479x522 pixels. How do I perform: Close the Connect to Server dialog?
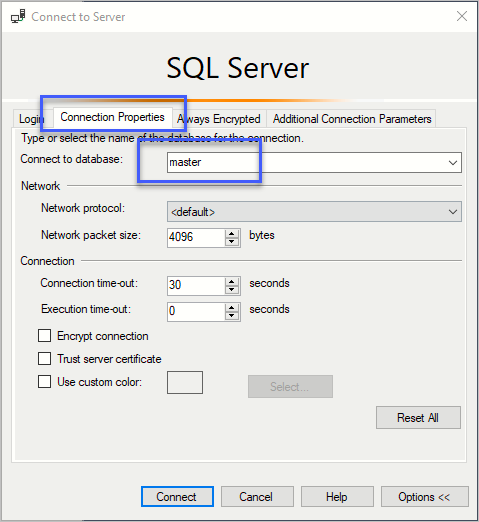pyautogui.click(x=462, y=16)
